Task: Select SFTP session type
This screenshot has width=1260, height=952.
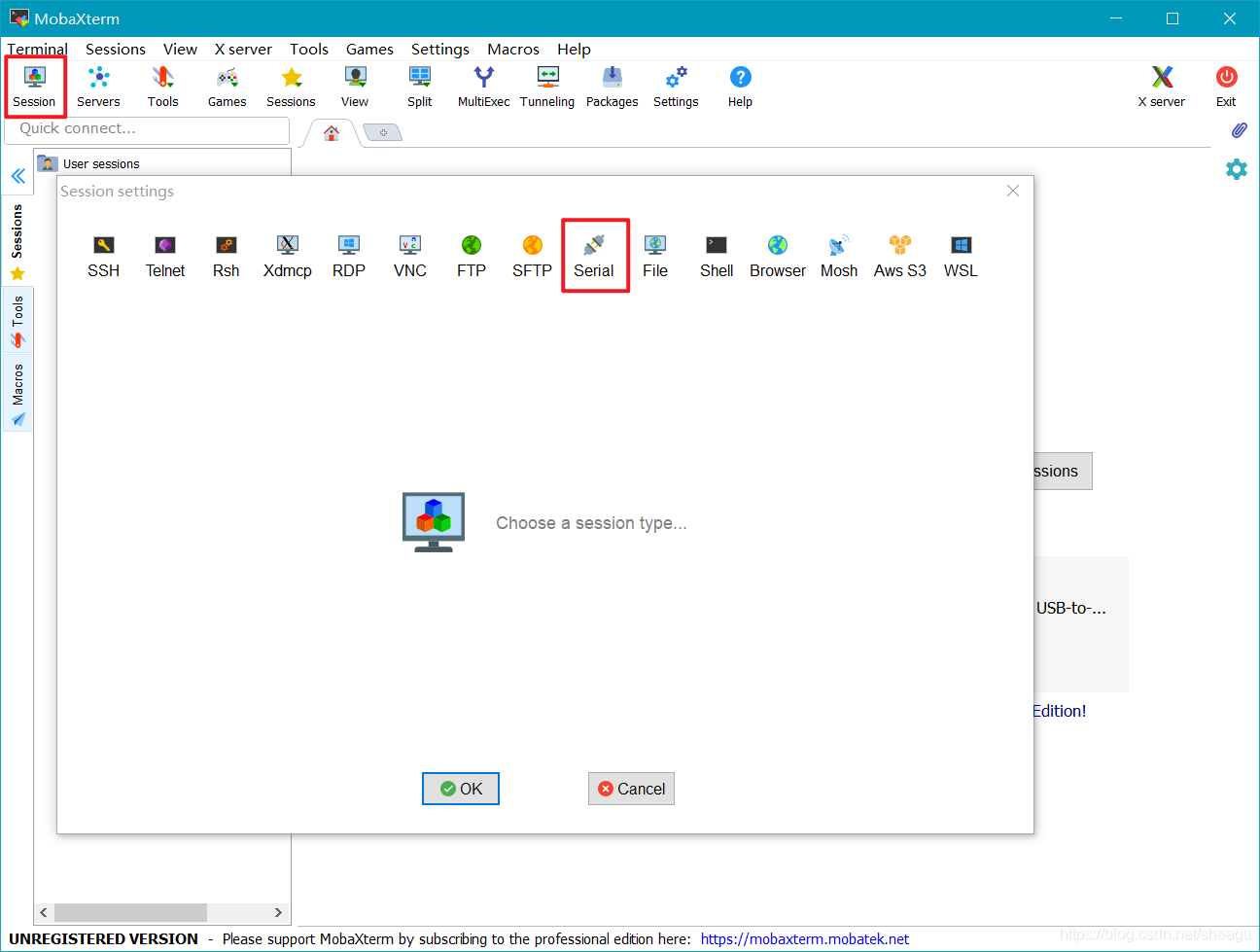Action: click(x=533, y=257)
